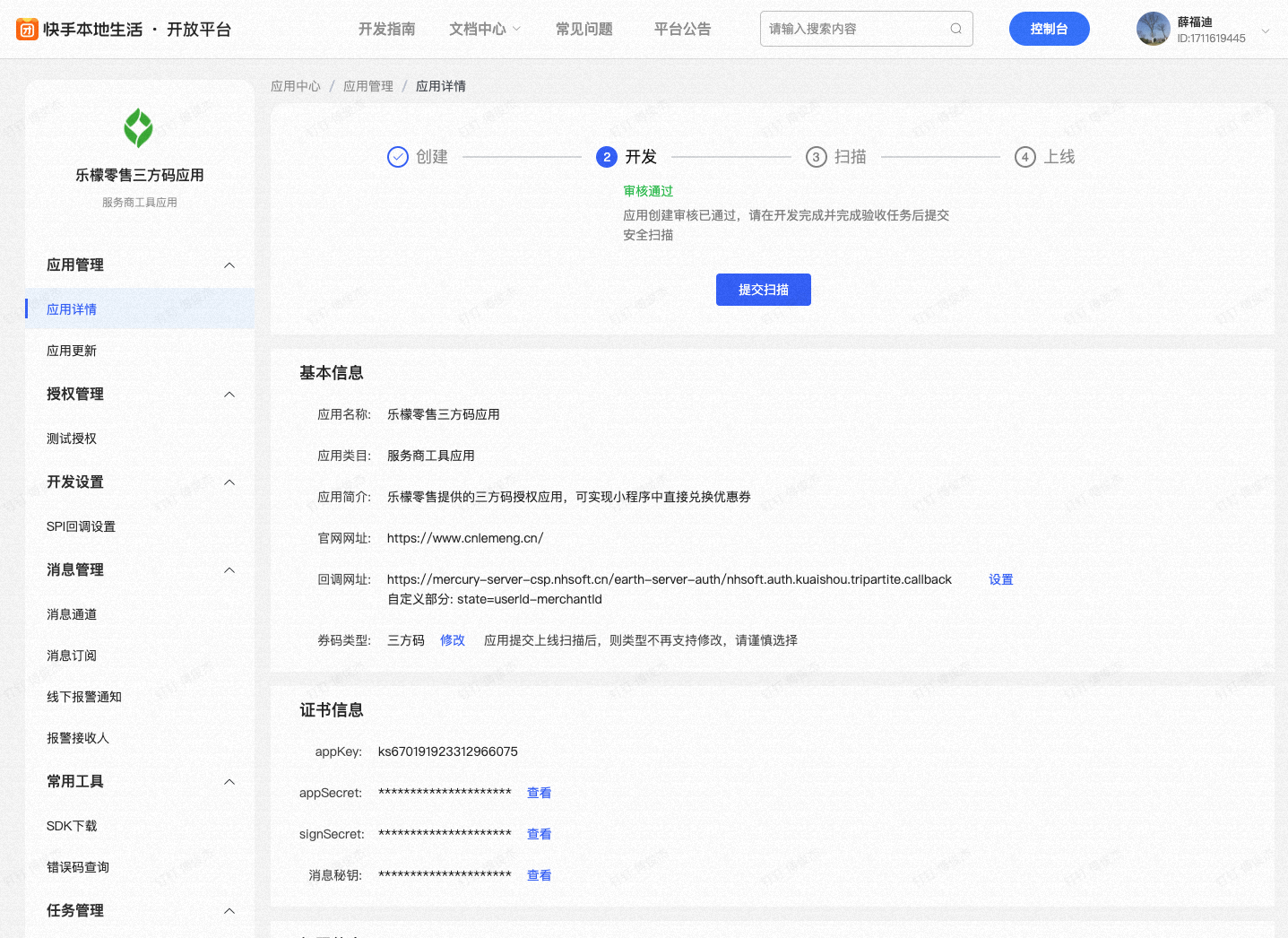
Task: Go to 应用管理 breadcrumb
Action: point(368,86)
